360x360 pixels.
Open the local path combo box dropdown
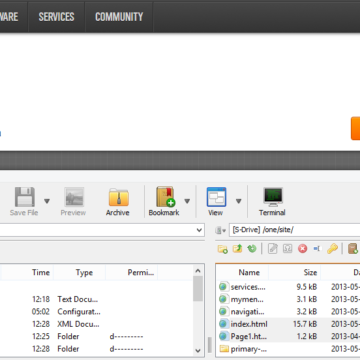(199, 230)
